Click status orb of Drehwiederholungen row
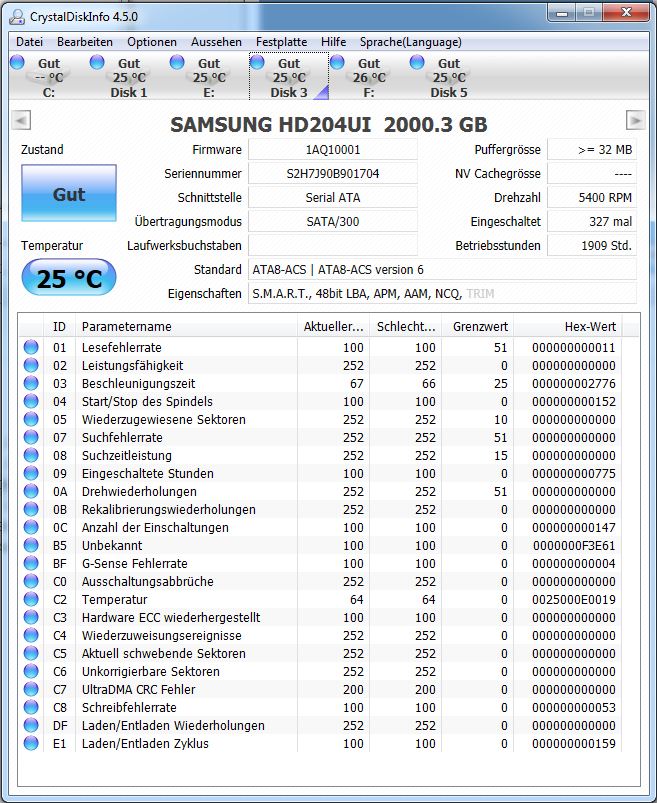Image resolution: width=657 pixels, height=803 pixels. tap(31, 491)
